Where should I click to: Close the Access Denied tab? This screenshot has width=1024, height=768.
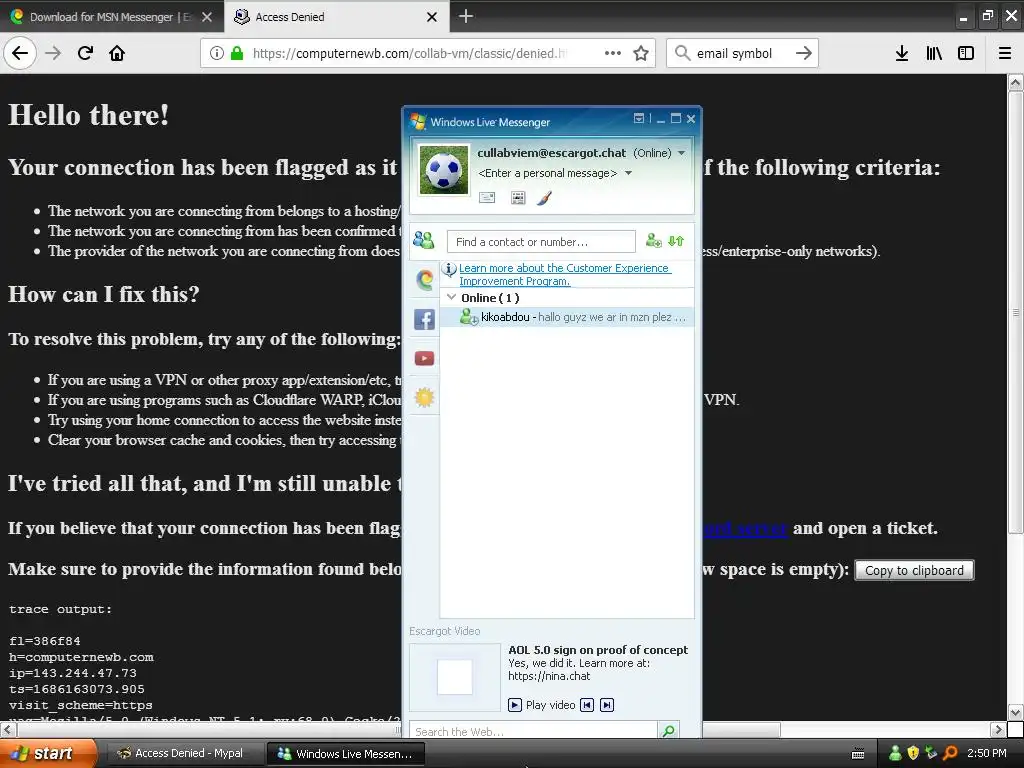pos(432,17)
